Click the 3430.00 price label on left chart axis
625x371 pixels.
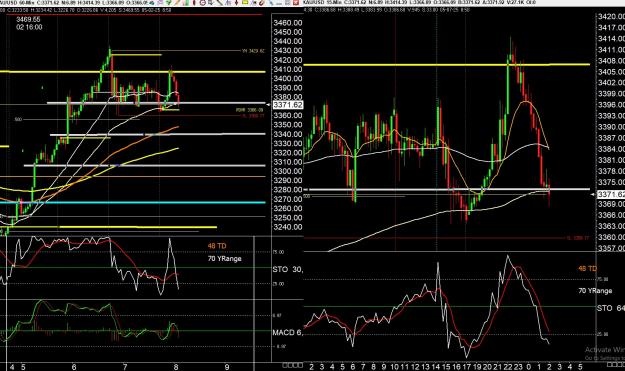click(287, 51)
